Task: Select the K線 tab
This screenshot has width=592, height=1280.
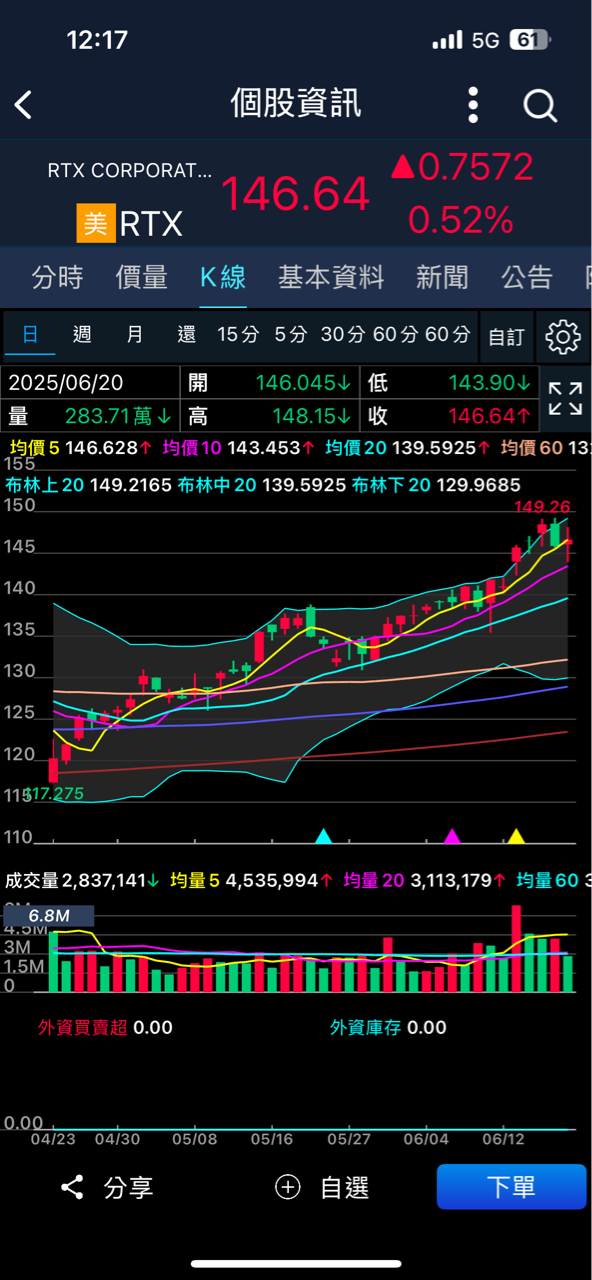Action: [222, 277]
